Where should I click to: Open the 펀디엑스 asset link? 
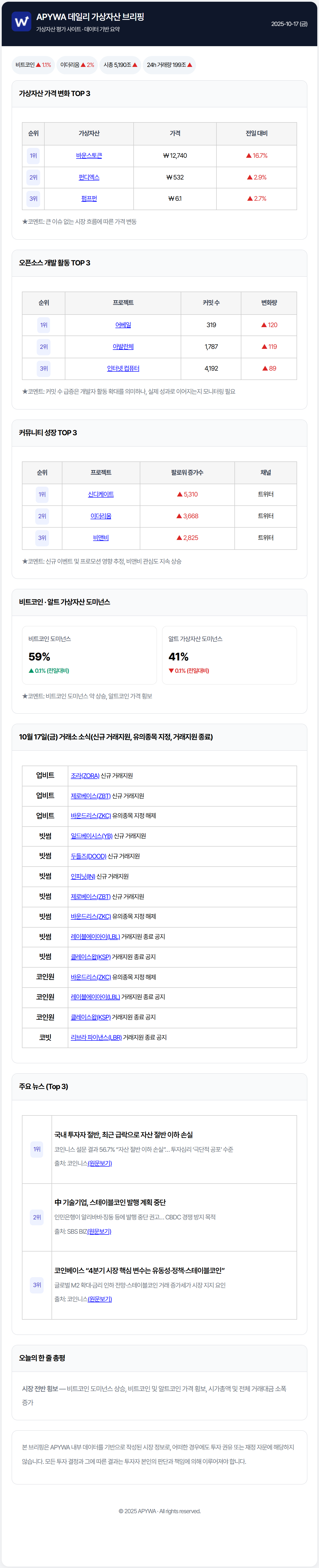(89, 177)
